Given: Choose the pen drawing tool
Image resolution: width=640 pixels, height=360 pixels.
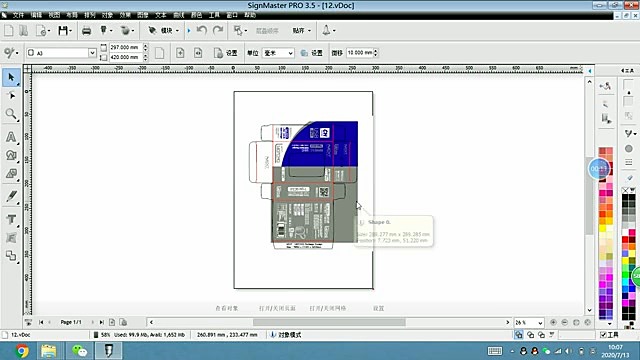Looking at the screenshot, I should (11, 196).
